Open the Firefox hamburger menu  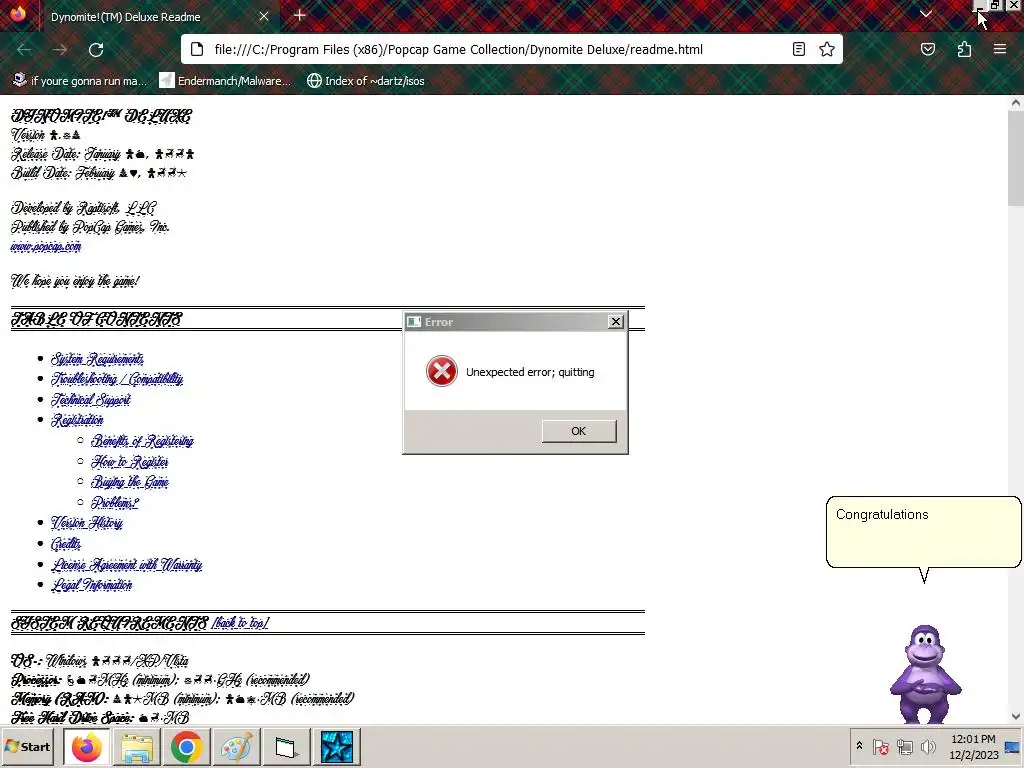pyautogui.click(x=999, y=50)
